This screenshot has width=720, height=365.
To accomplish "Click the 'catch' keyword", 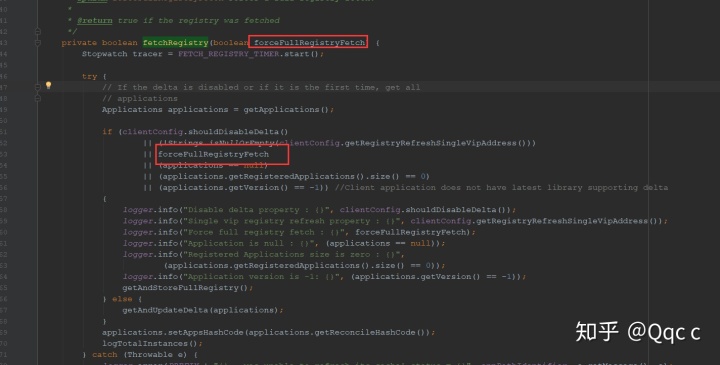I will click(x=104, y=354).
